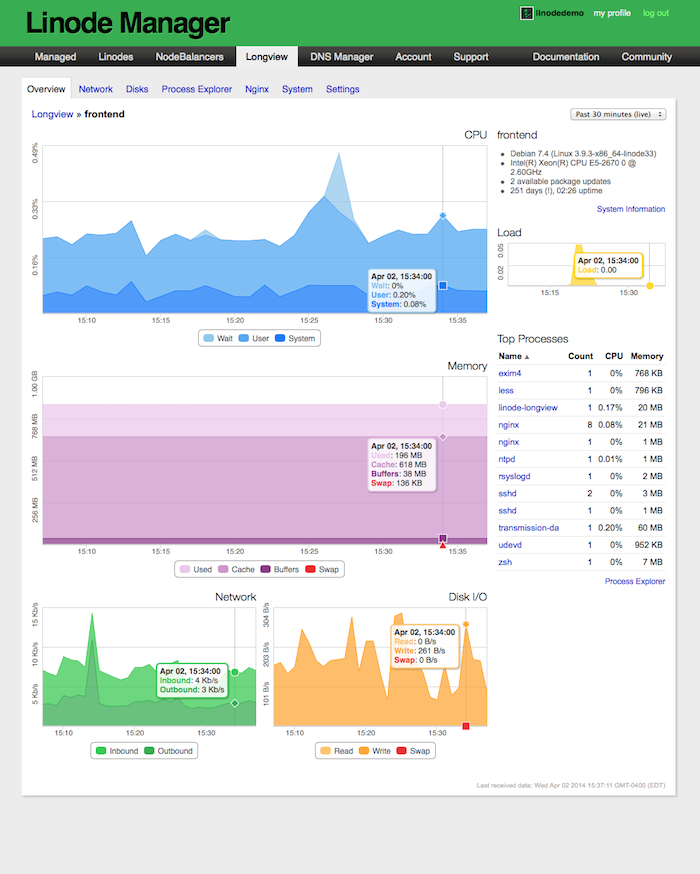700x874 pixels.
Task: Open the Past 30 minutes (live) dropdown
Action: [617, 114]
